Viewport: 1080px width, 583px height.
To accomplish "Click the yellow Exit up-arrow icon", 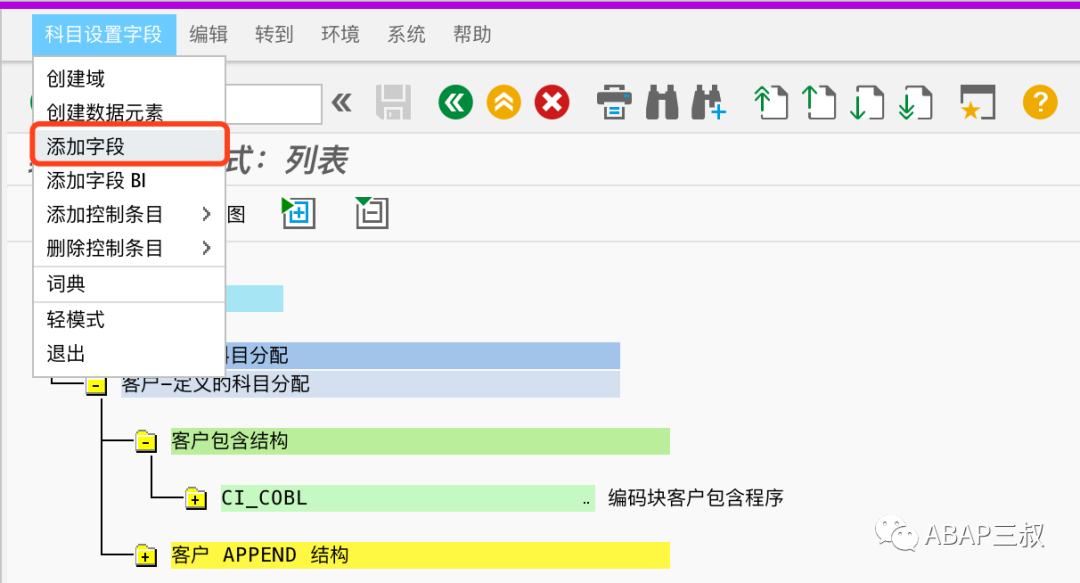I will 503,103.
